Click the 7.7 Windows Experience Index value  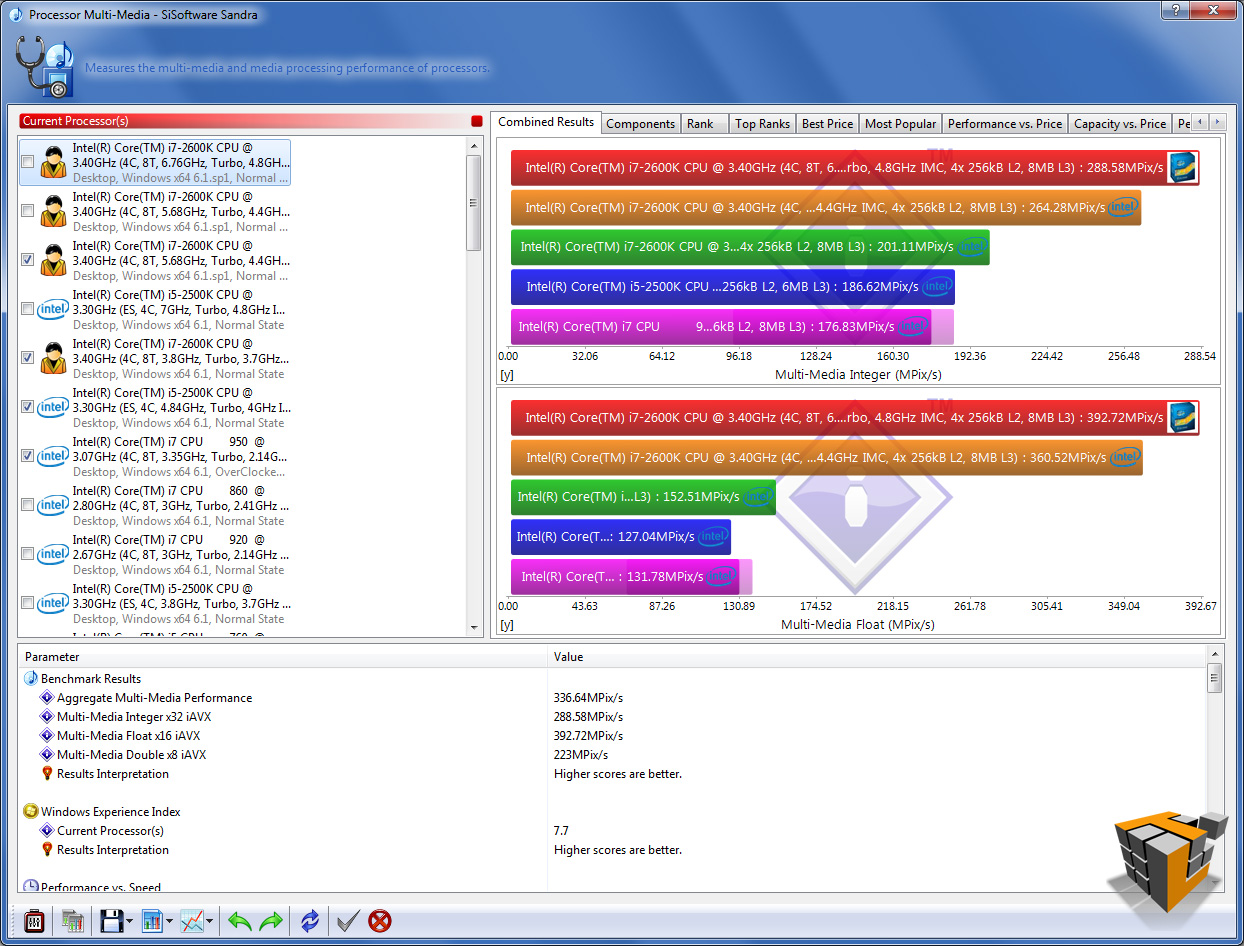click(x=561, y=831)
